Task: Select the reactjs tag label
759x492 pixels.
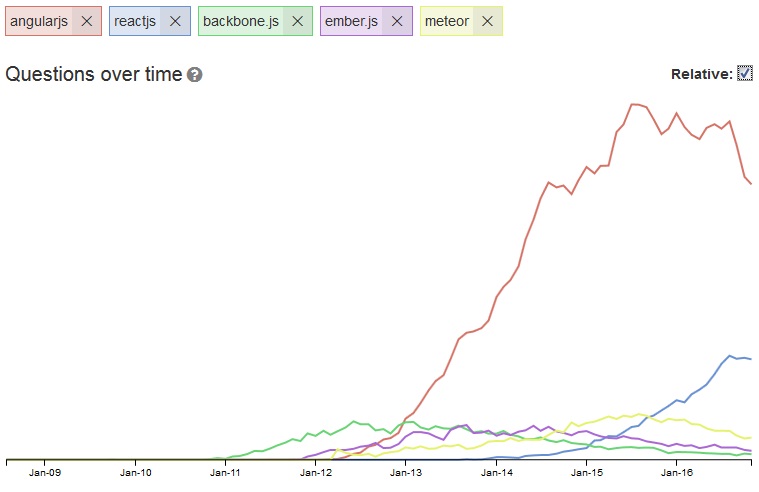Action: coord(134,21)
